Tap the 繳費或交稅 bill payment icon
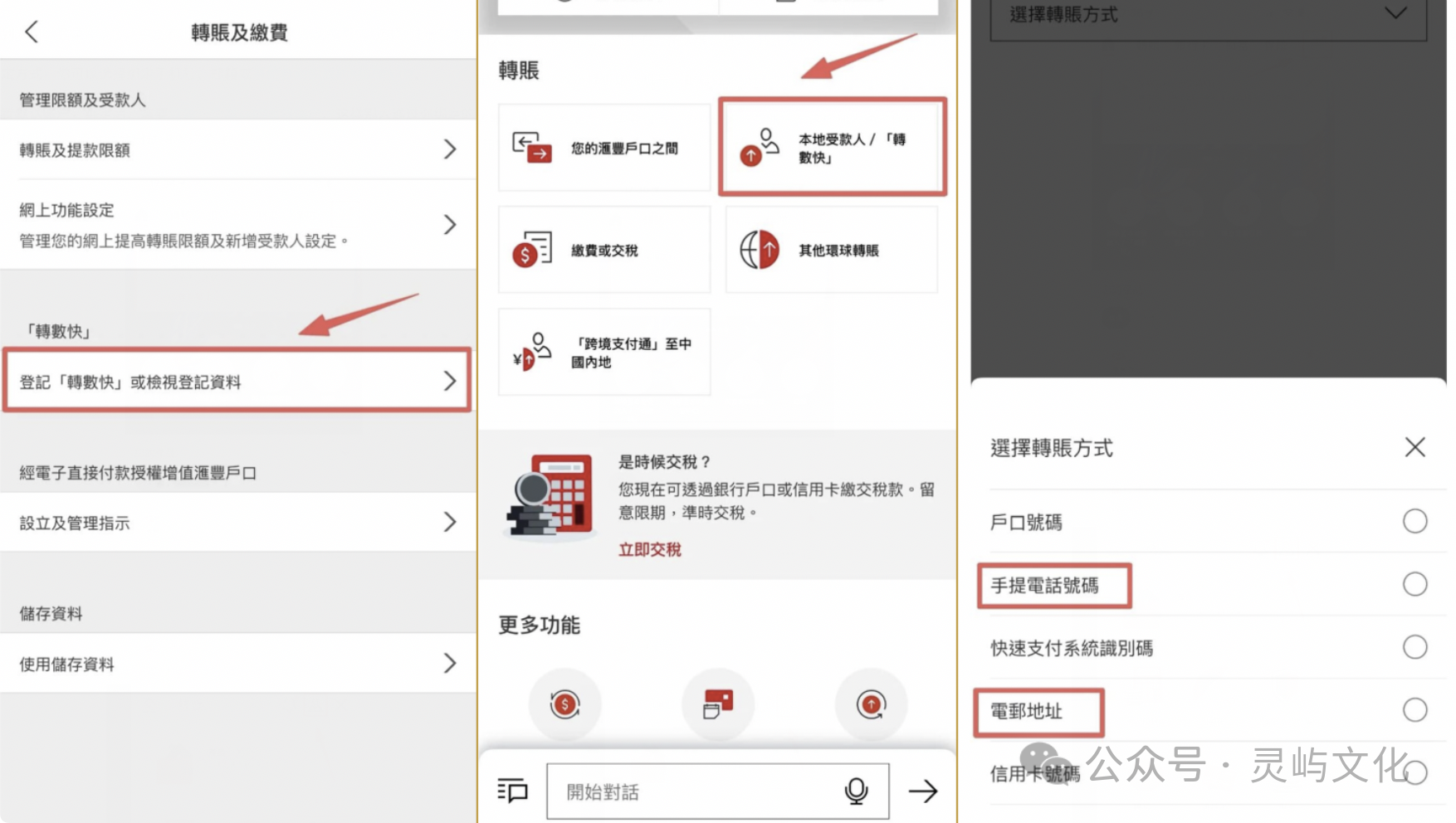 pos(531,250)
